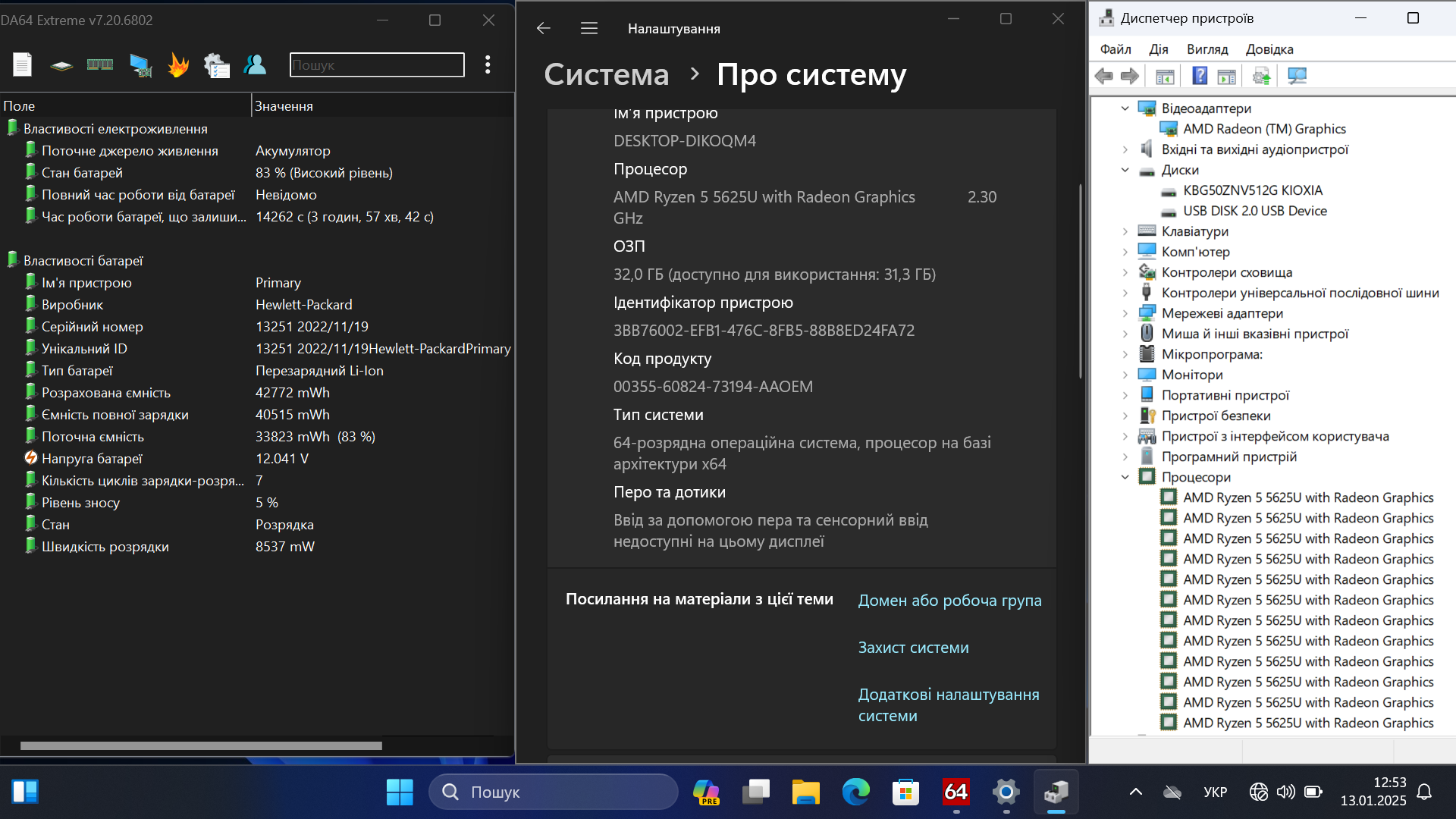
Task: Open AIDA64 disk benchmark toolbar icon
Action: tap(61, 65)
